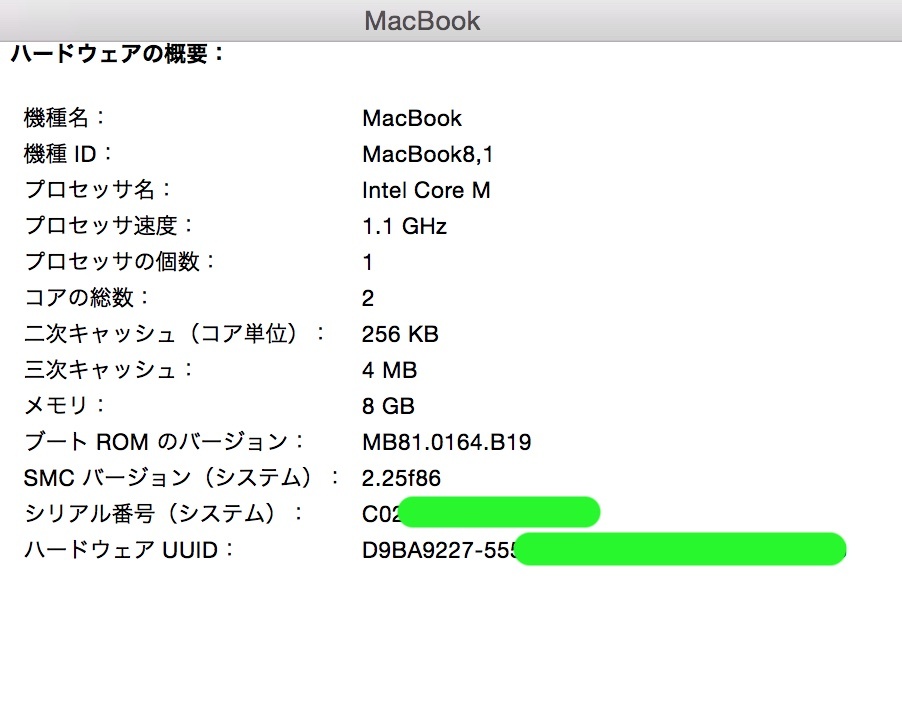The height and width of the screenshot is (720, 902).
Task: Click the プロセッサの個数 label
Action: click(120, 261)
